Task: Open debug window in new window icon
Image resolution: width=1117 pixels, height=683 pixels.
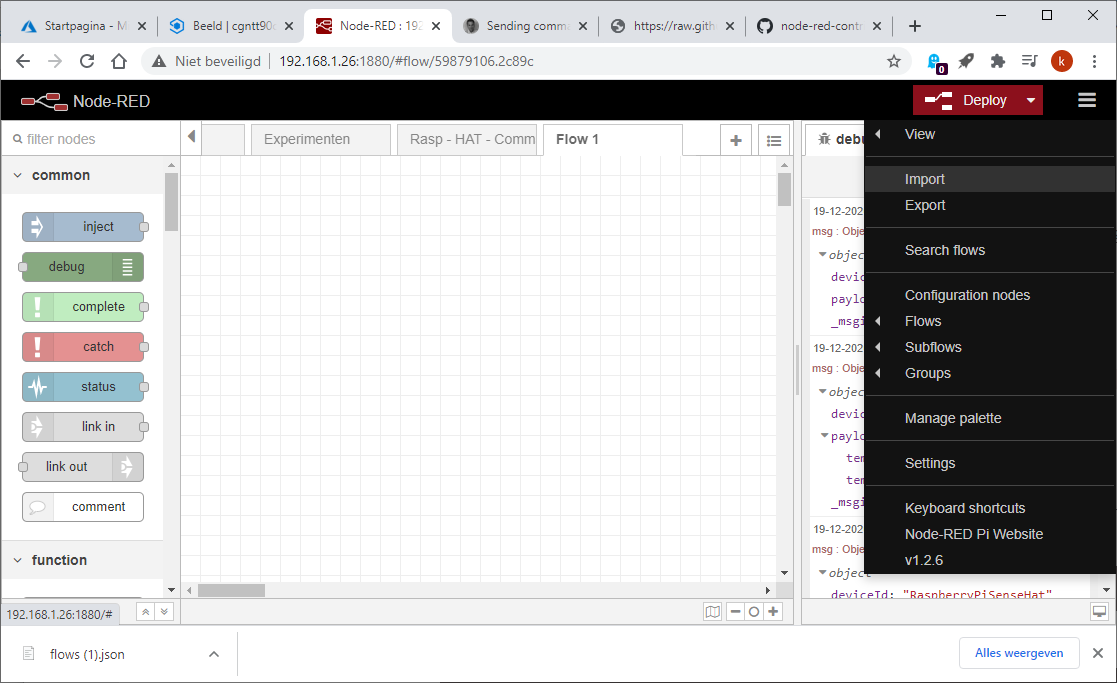Action: [1099, 611]
